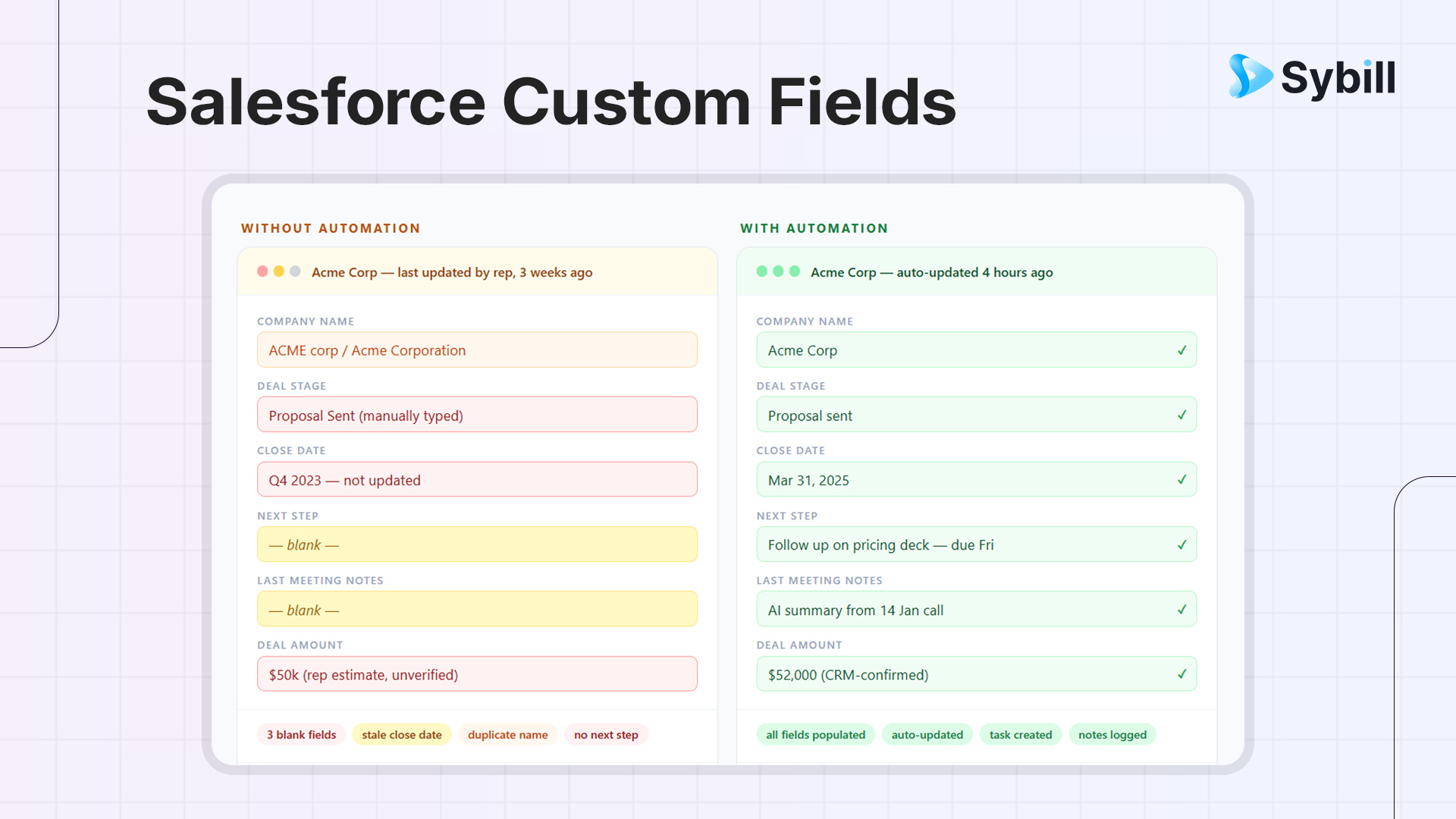This screenshot has width=1456, height=819.
Task: Click the Sybill wordmark text
Action: [x=1338, y=77]
